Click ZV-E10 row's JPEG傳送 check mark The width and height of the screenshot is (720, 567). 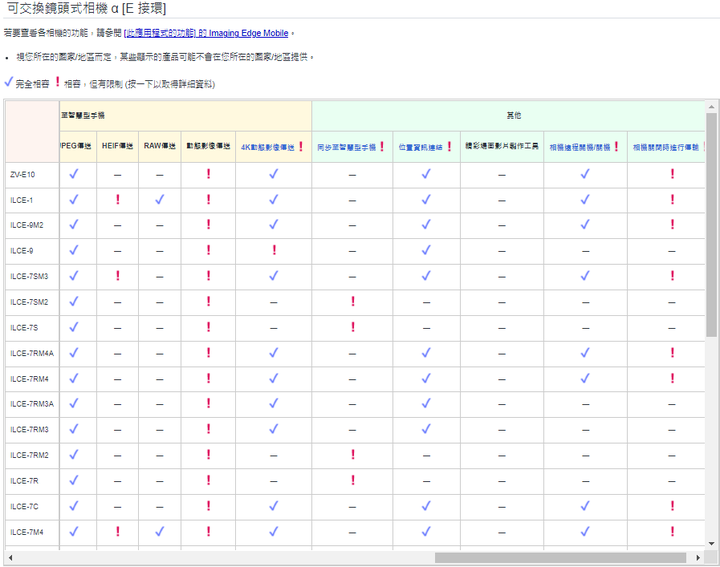(73, 174)
